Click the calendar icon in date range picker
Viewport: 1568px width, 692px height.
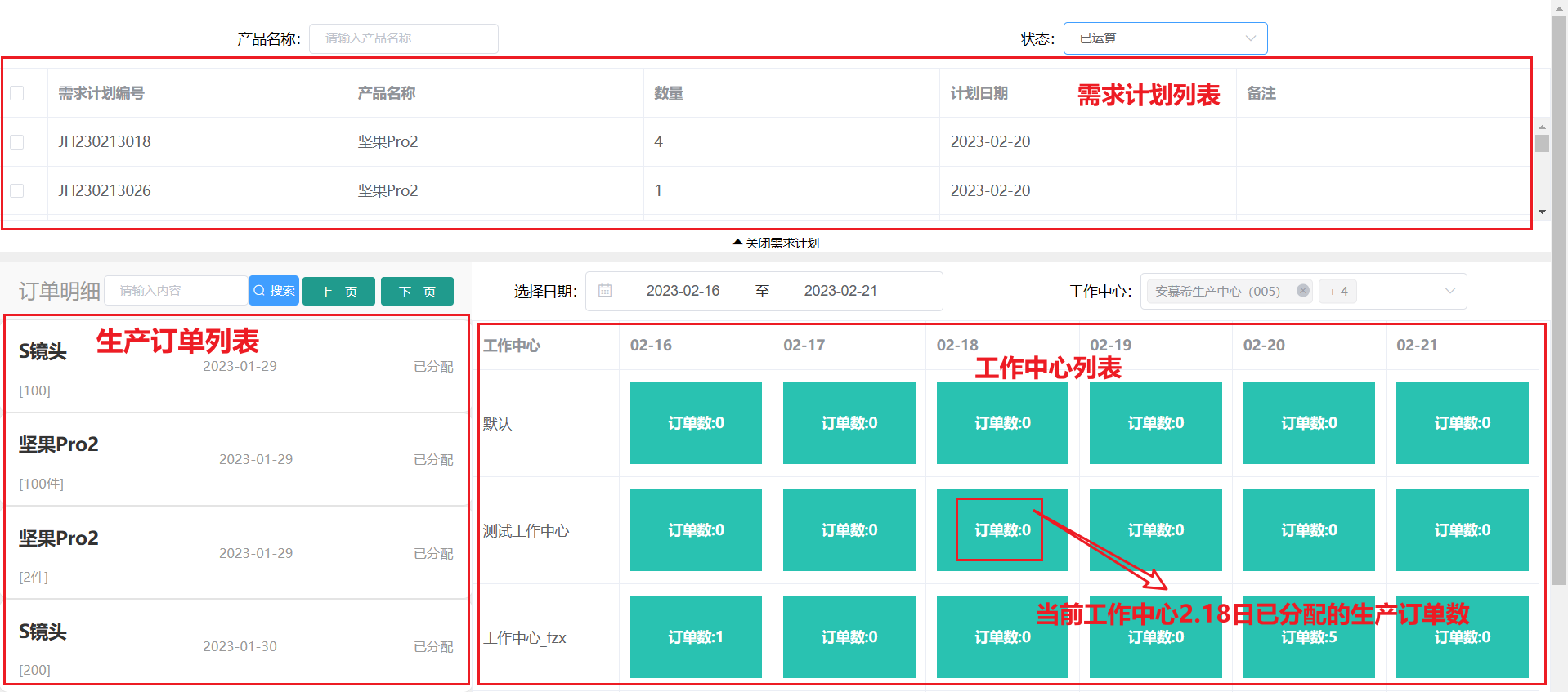(x=605, y=291)
